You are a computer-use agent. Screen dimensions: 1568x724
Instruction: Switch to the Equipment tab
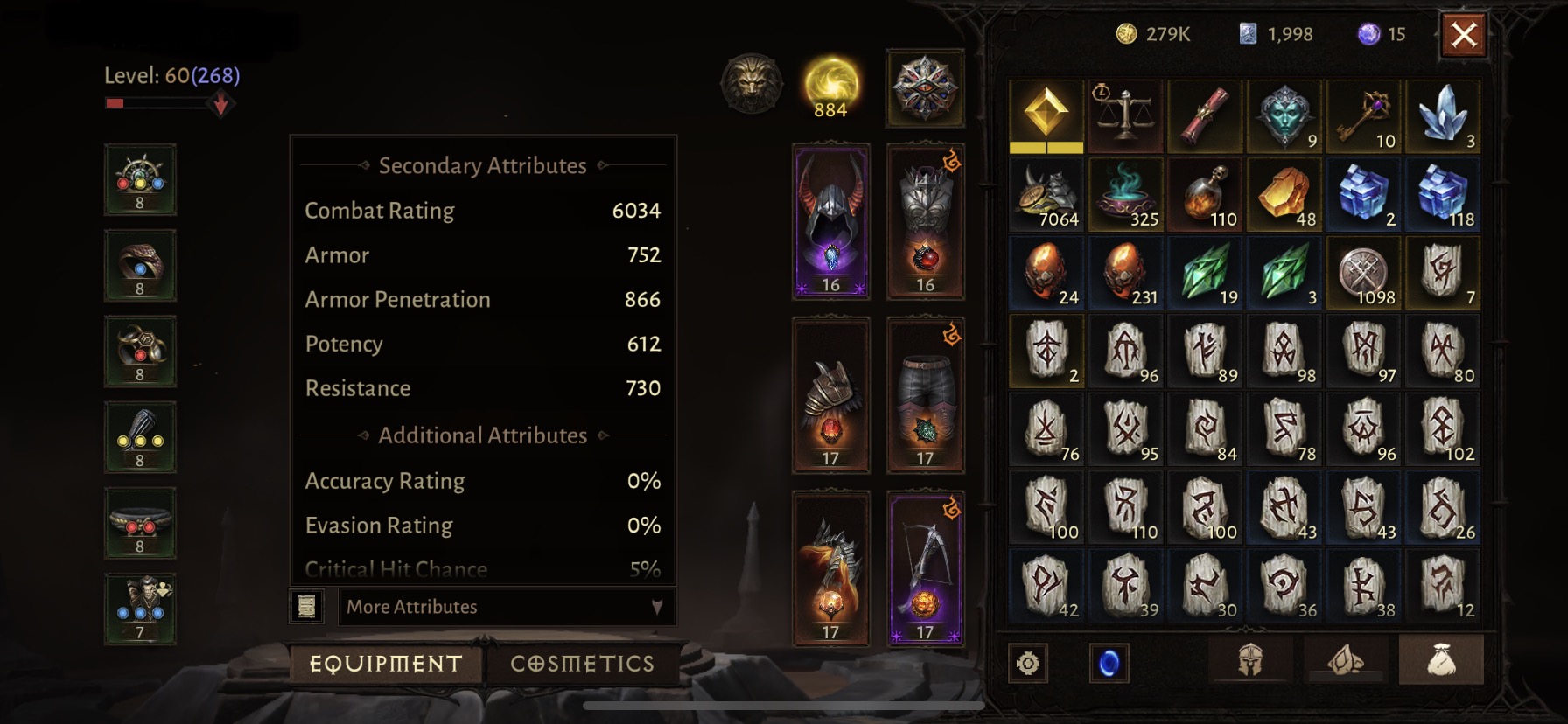(386, 664)
